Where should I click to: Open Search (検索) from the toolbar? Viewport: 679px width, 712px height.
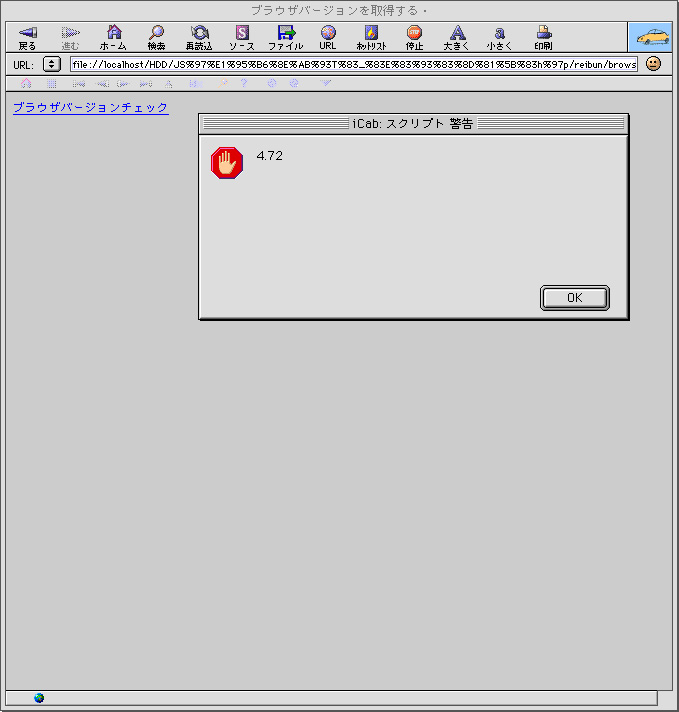coord(157,38)
